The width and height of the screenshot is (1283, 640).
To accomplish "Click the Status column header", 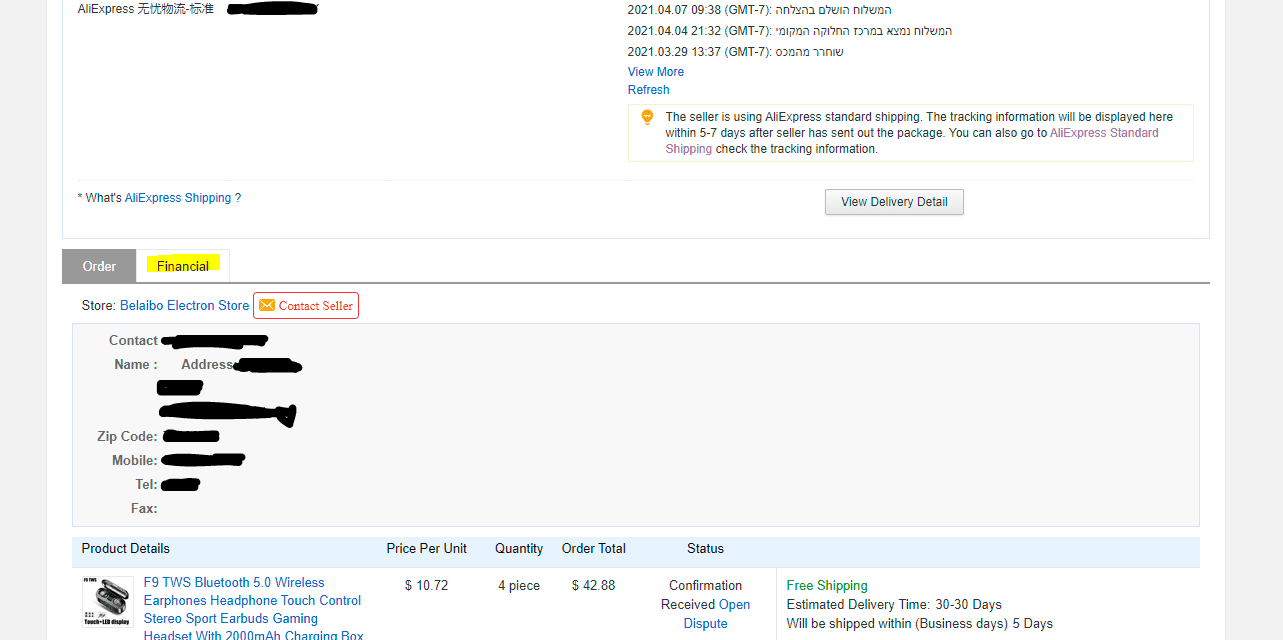I will tap(705, 549).
